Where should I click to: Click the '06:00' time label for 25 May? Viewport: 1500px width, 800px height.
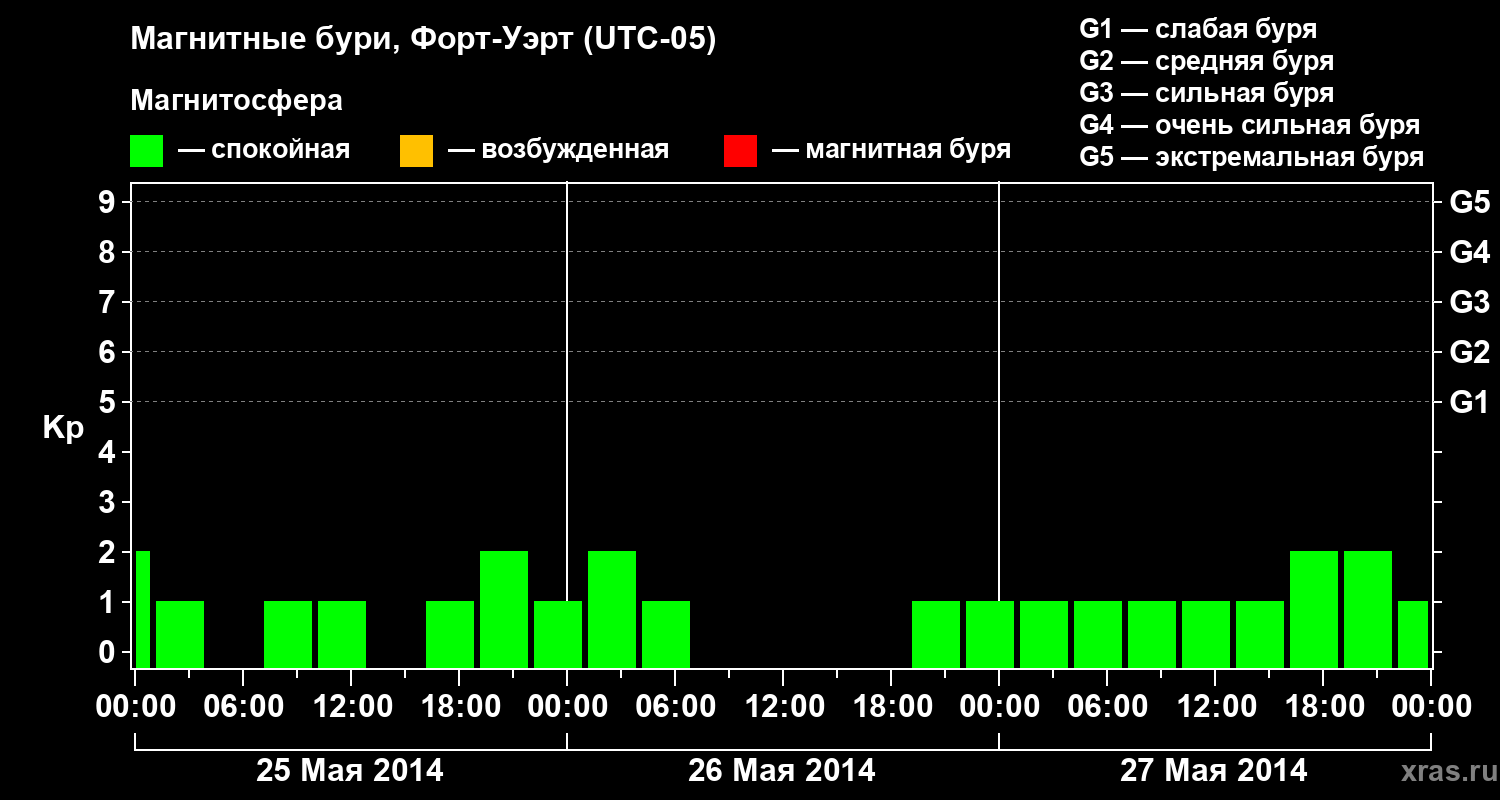[243, 706]
